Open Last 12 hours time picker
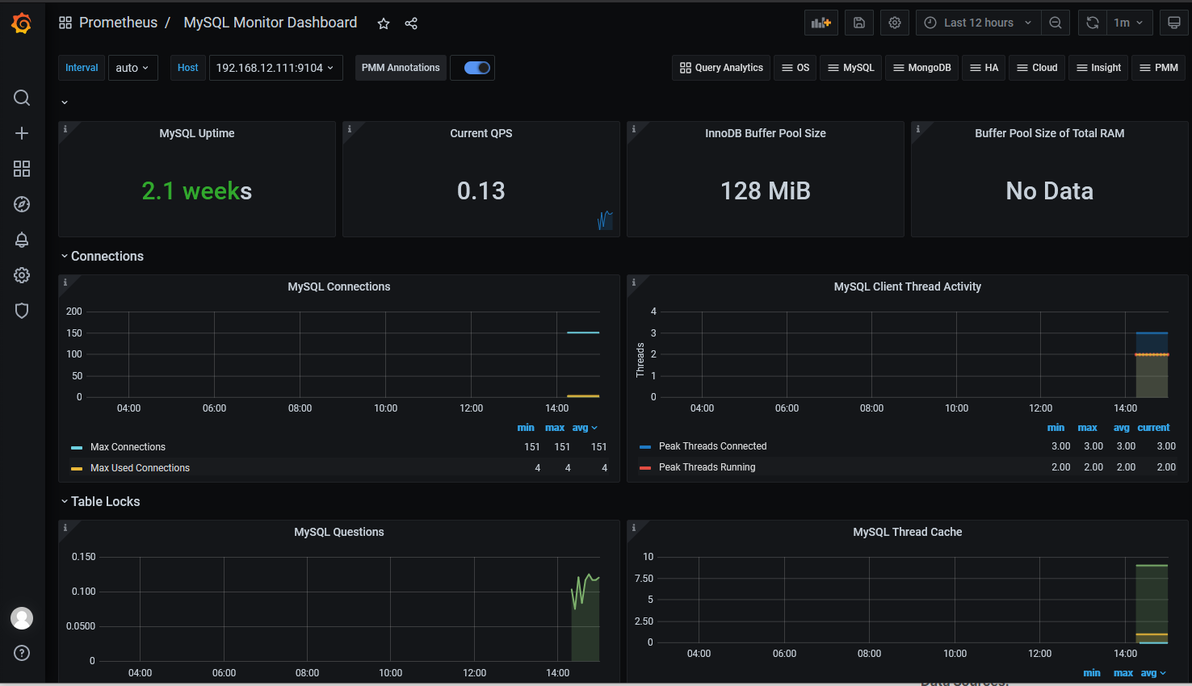 tap(978, 23)
